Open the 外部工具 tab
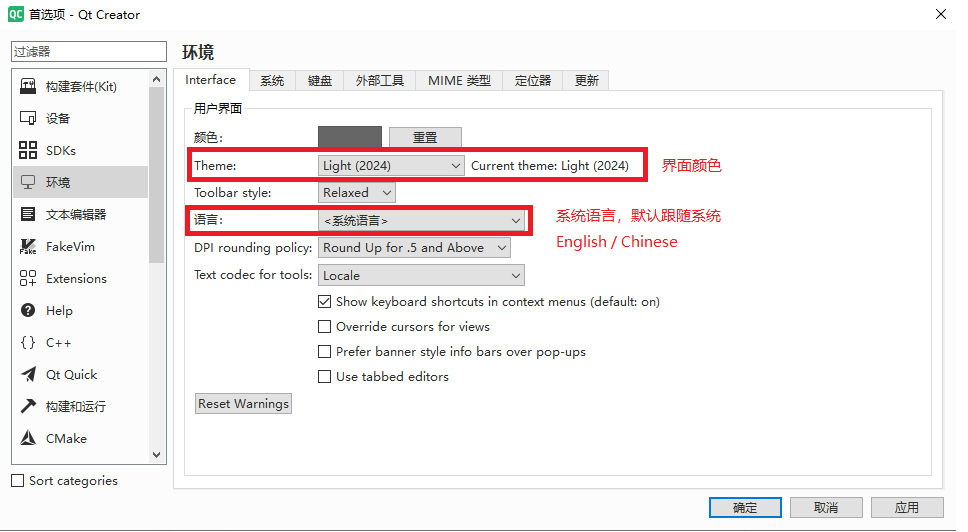968x532 pixels. [x=380, y=81]
